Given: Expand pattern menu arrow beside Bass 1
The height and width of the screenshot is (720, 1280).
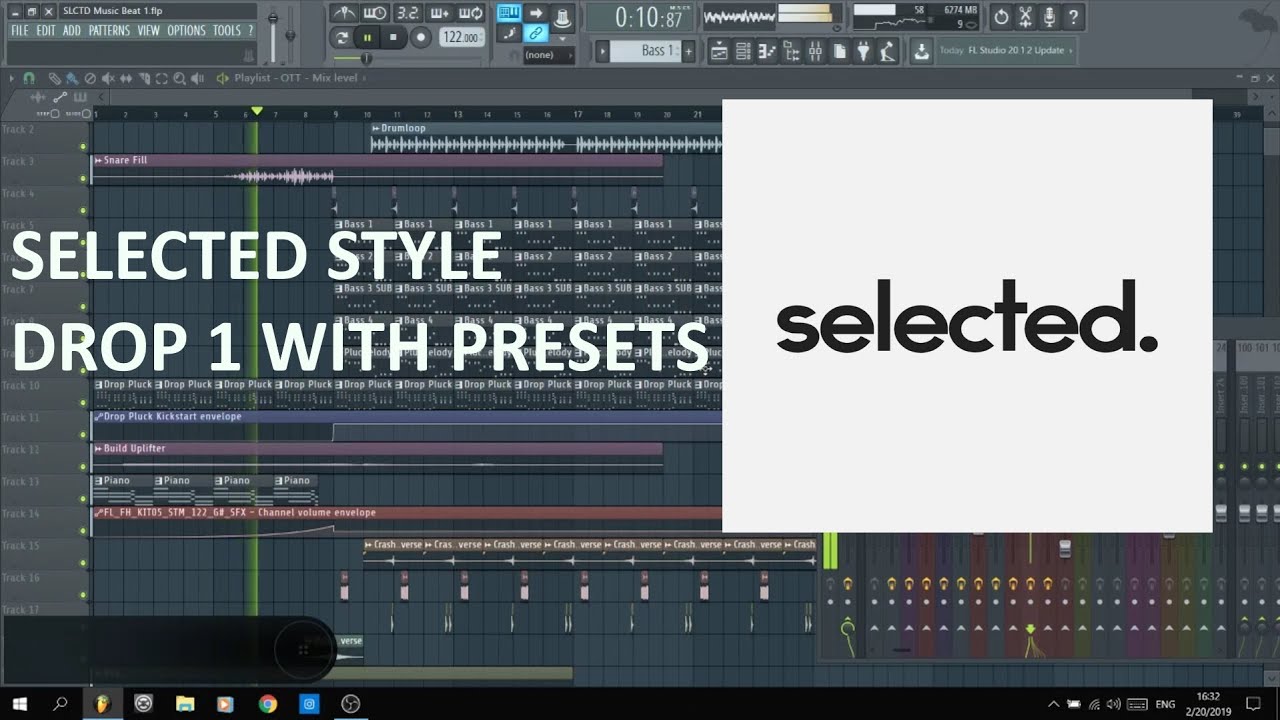Looking at the screenshot, I should [x=603, y=51].
